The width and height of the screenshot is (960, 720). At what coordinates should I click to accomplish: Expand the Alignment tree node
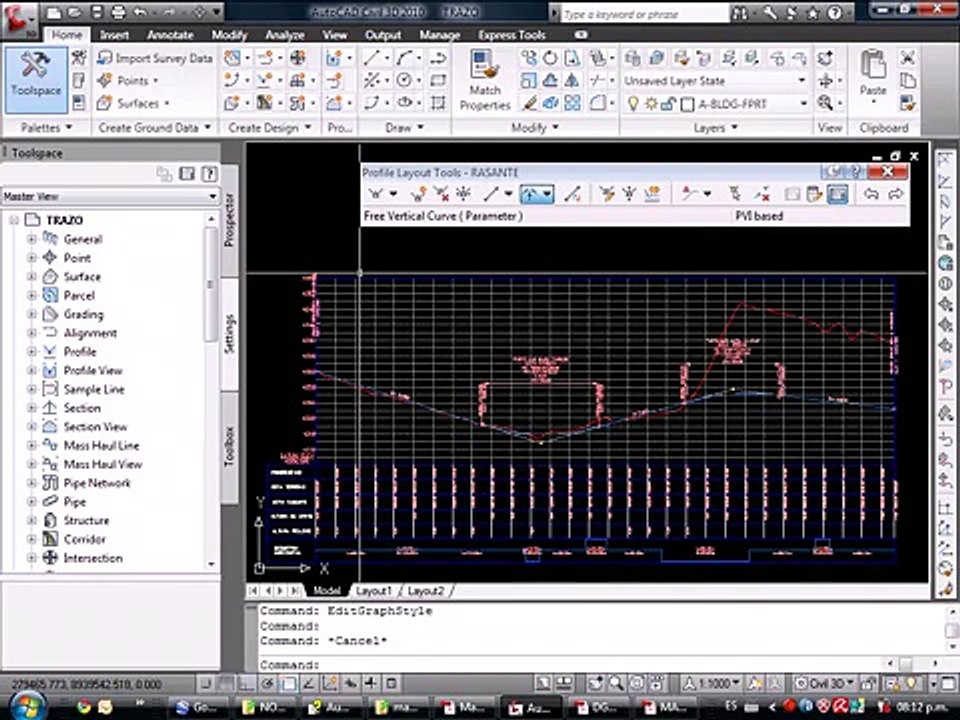point(32,333)
